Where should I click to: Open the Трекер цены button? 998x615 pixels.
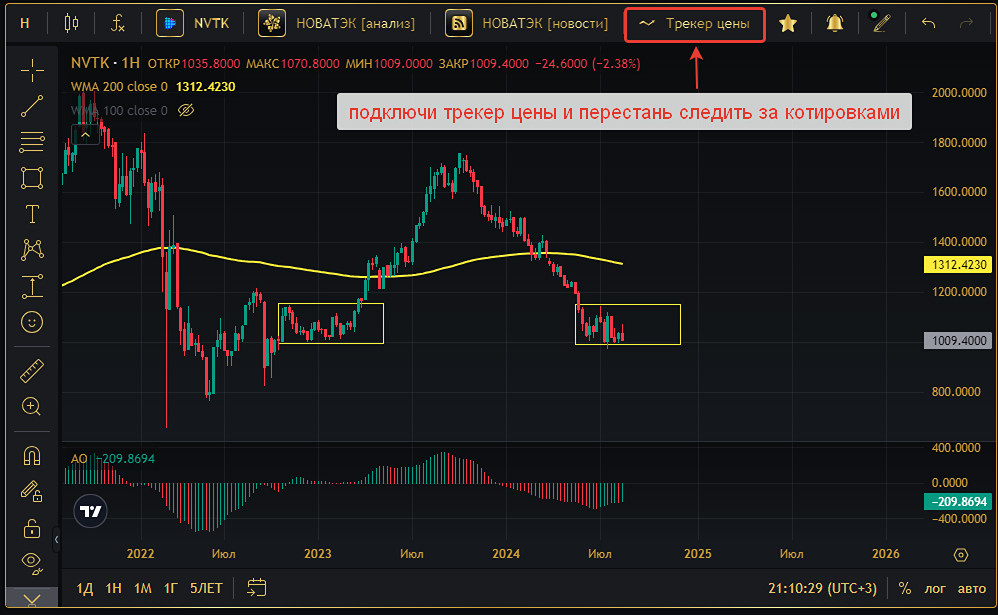(694, 24)
